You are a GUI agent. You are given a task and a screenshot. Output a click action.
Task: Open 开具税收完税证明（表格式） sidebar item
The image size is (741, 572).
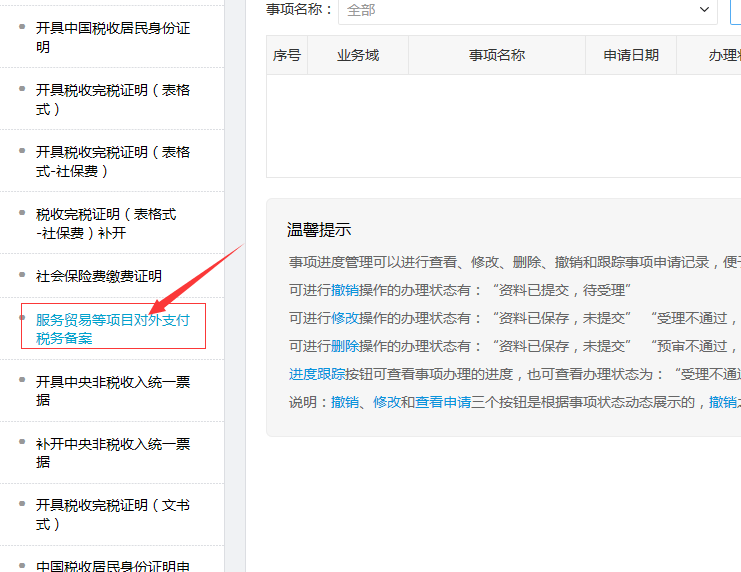tap(112, 100)
